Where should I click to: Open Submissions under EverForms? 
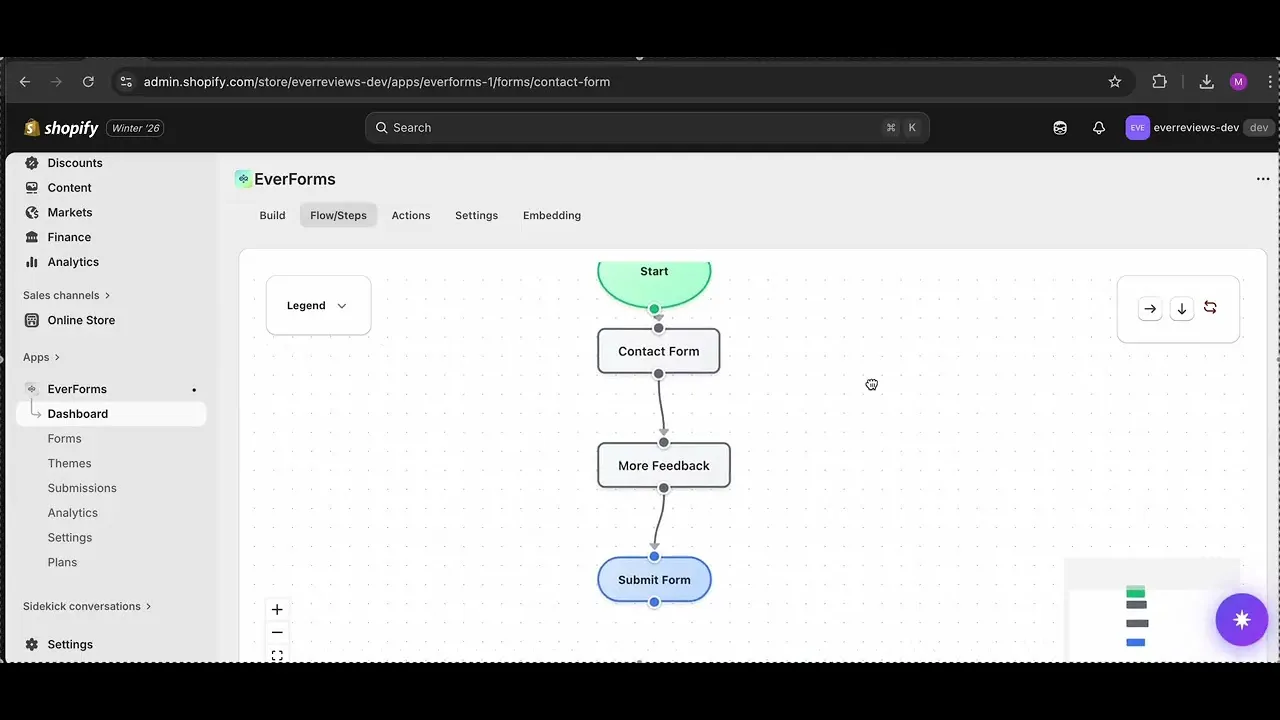82,488
